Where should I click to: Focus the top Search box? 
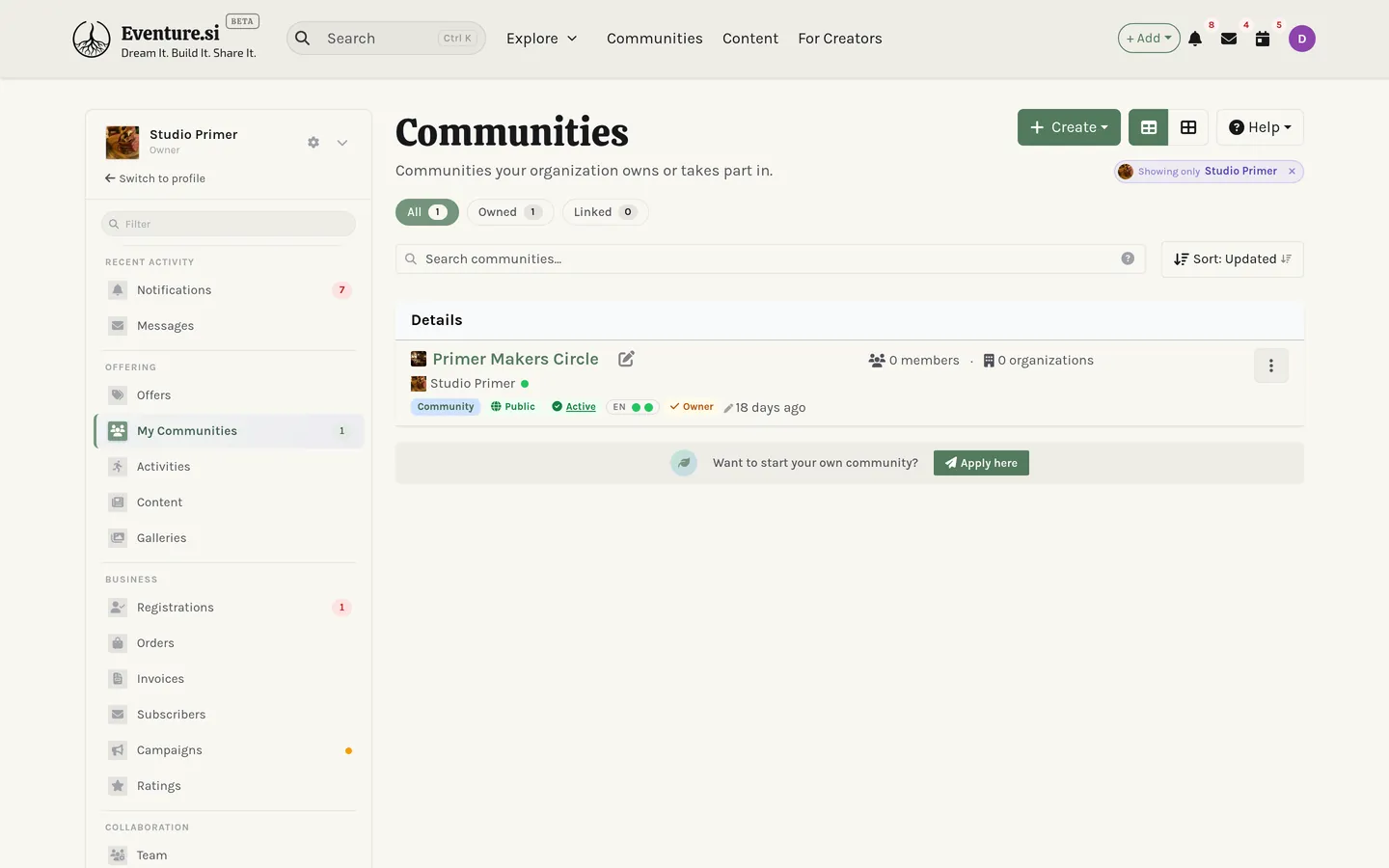(x=386, y=39)
